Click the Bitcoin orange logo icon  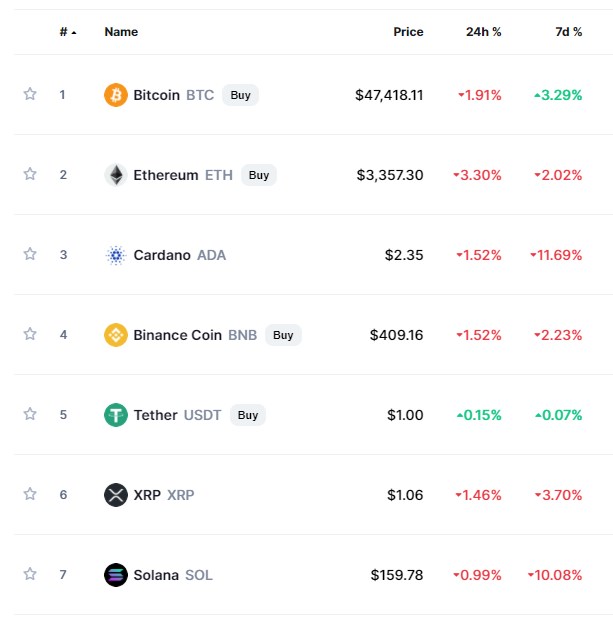pyautogui.click(x=116, y=95)
